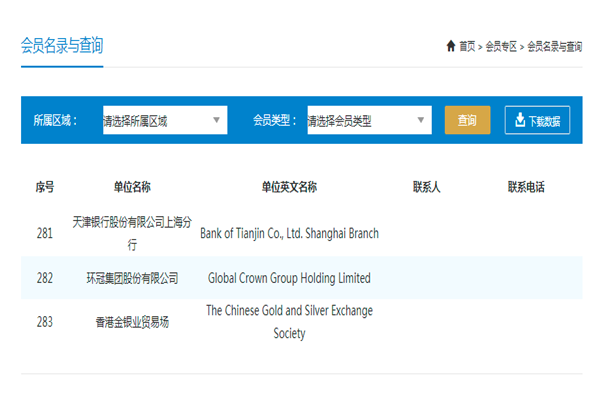Open the 会员类型 dropdown

click(x=369, y=120)
